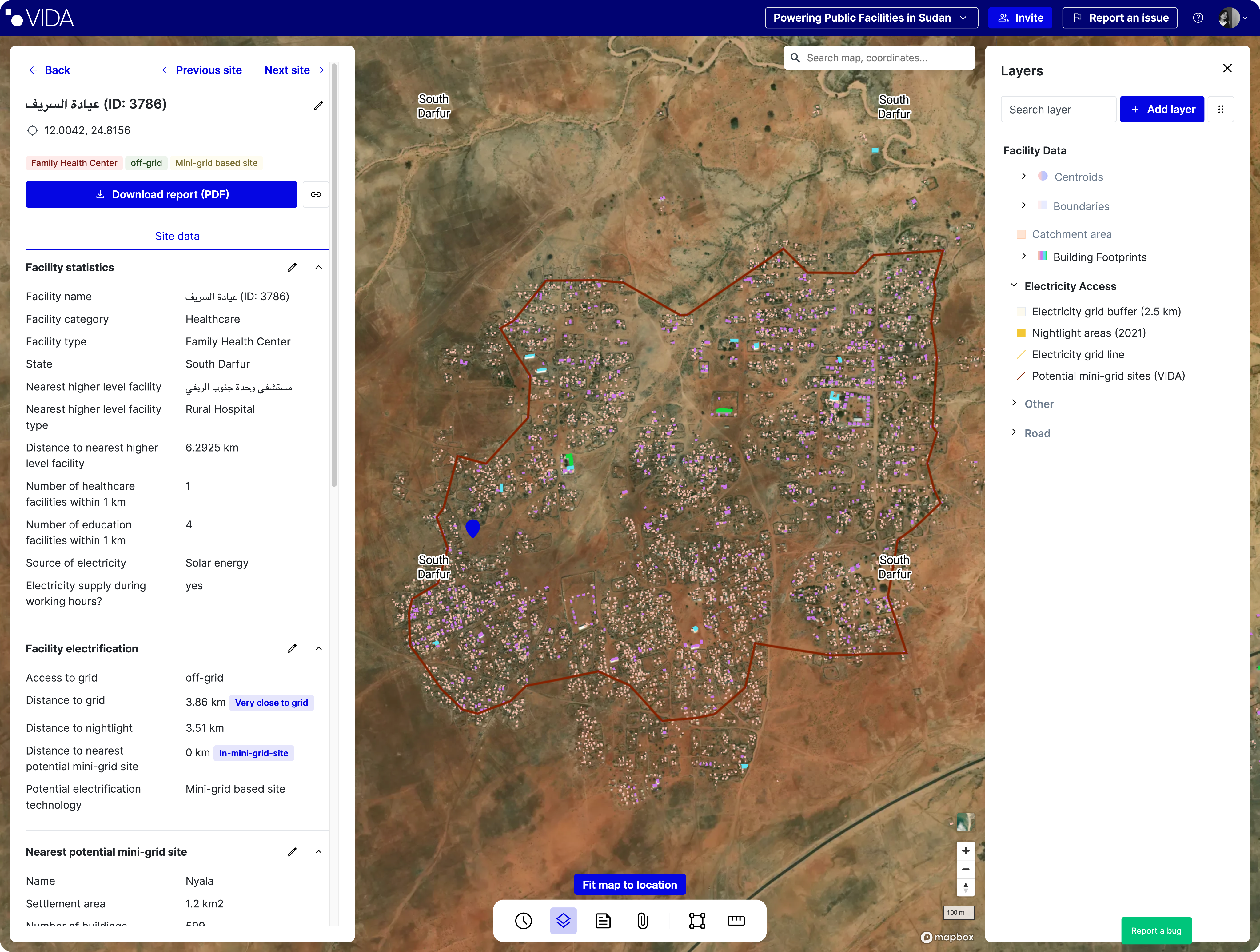1260x952 pixels.
Task: Toggle the Layers panel icon in the bottom toolbar
Action: click(563, 921)
